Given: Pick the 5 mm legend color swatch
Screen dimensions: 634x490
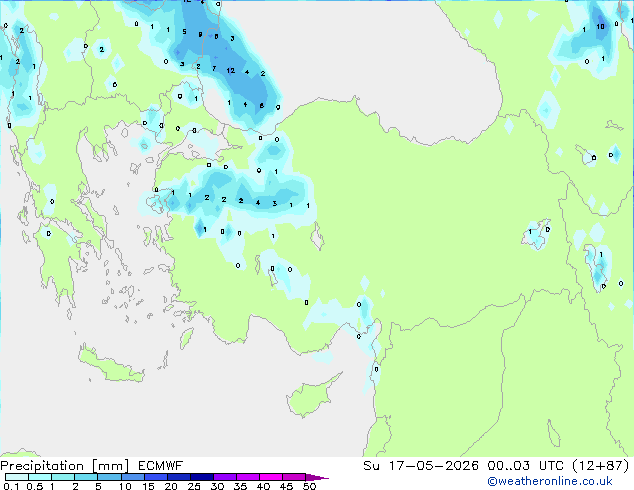Looking at the screenshot, I should click(x=109, y=477).
